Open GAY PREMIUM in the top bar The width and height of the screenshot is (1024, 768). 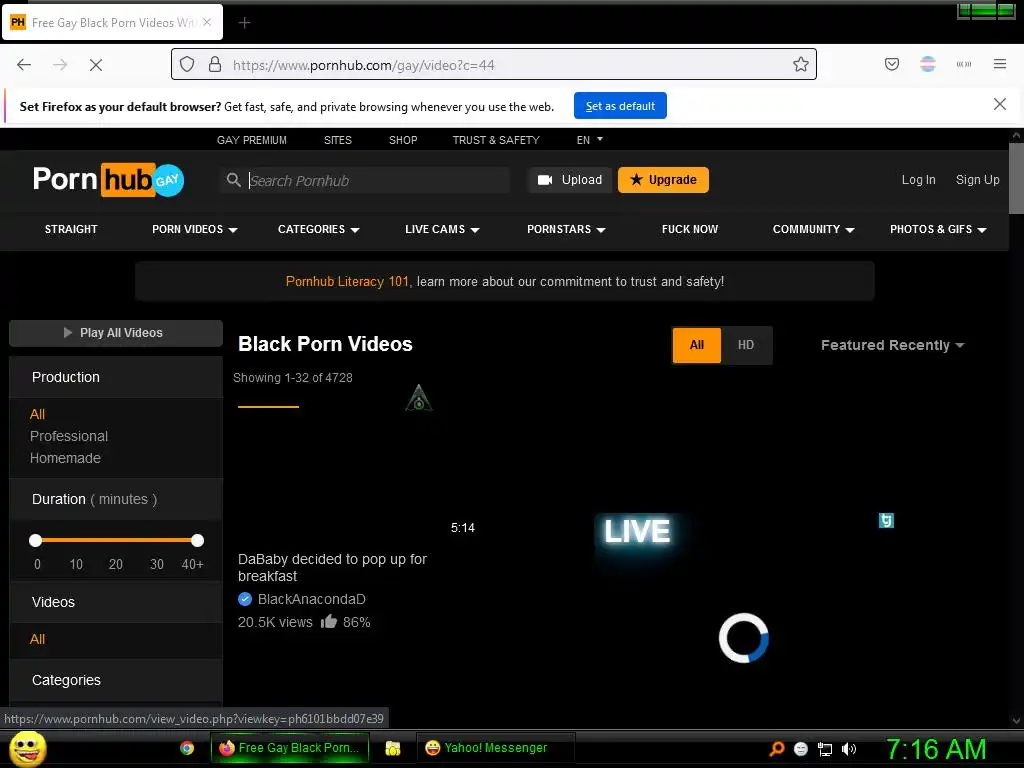251,140
